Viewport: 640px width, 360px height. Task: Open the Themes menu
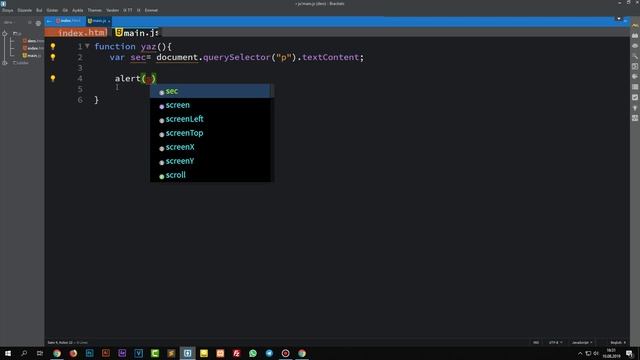(x=94, y=10)
